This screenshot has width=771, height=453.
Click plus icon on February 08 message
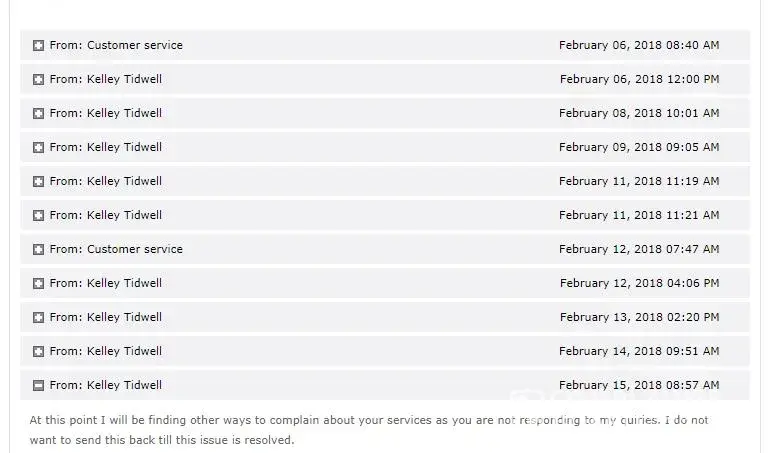[x=39, y=114]
